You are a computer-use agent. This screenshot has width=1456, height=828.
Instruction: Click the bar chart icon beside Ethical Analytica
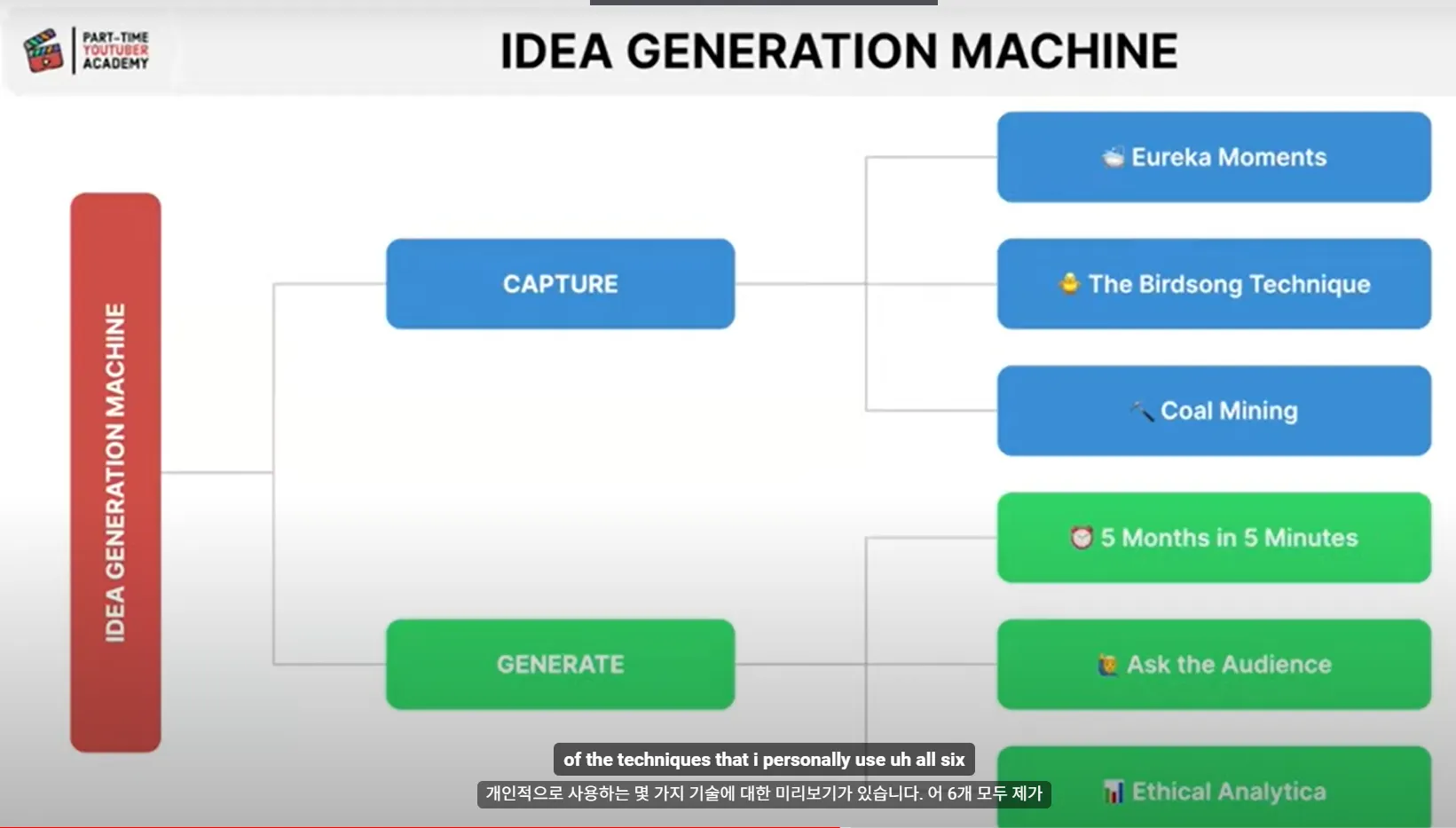[1113, 791]
